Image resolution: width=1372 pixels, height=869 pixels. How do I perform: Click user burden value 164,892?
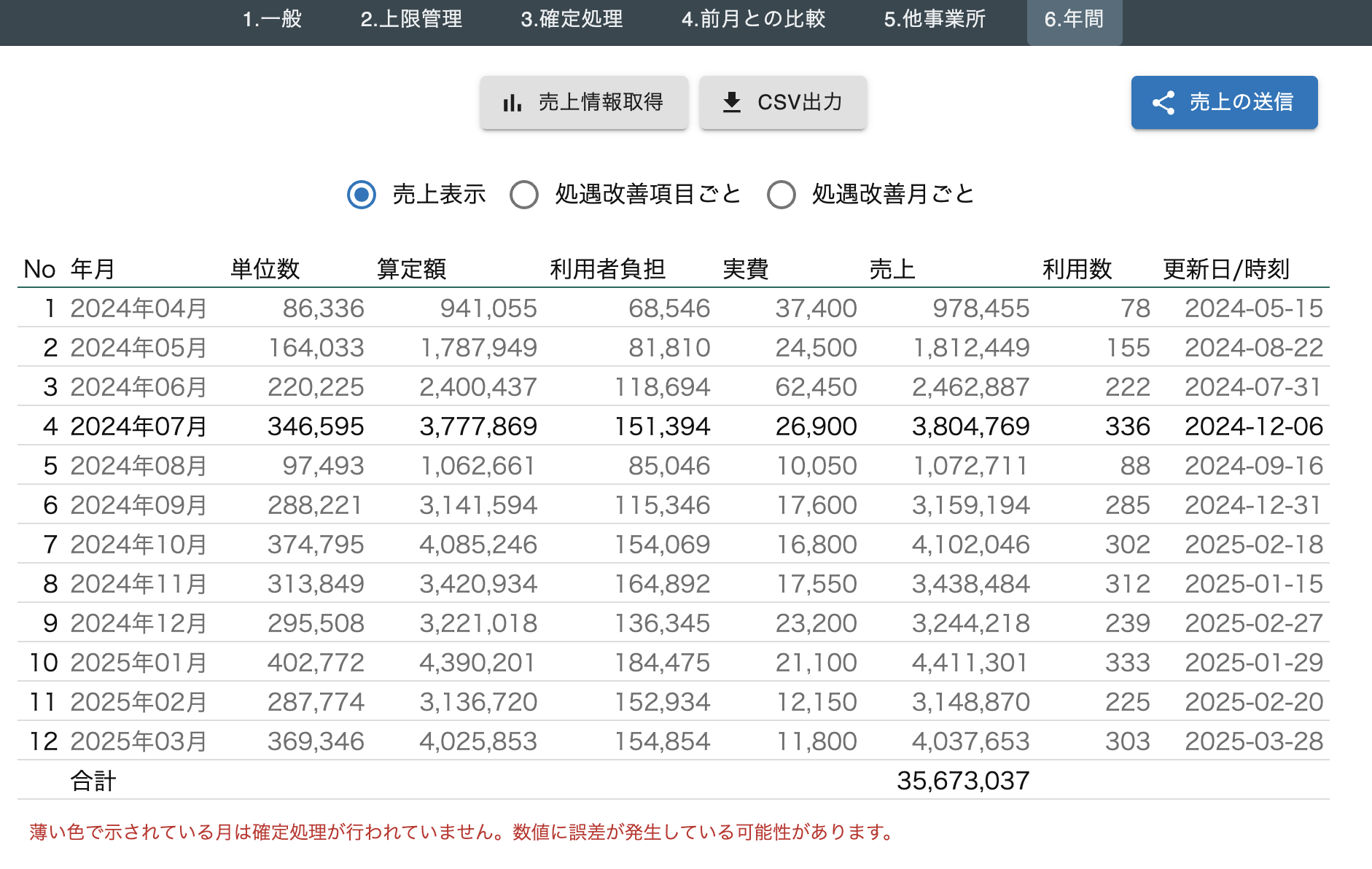(662, 584)
